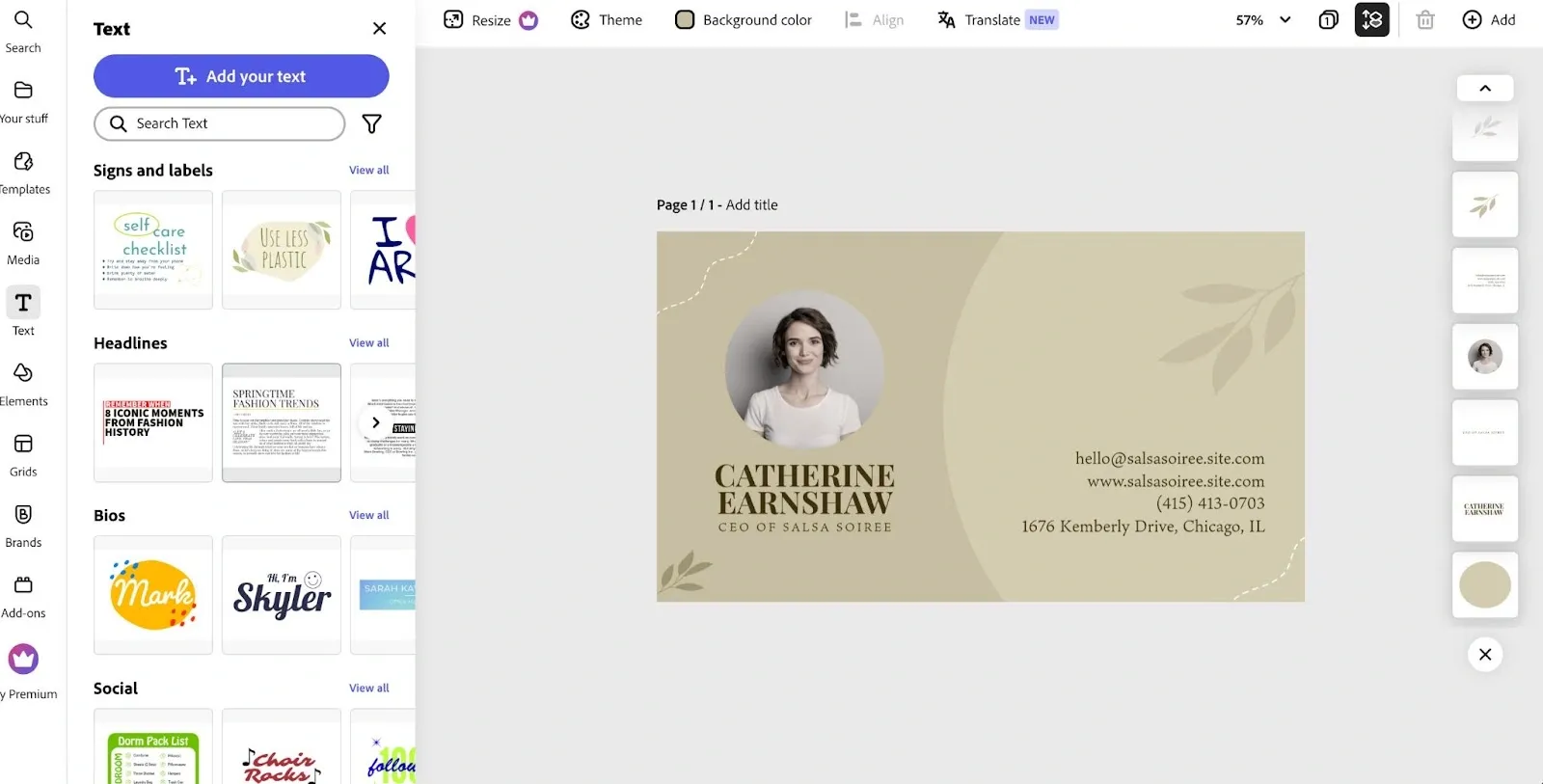Pick the Mark bio template

click(153, 595)
